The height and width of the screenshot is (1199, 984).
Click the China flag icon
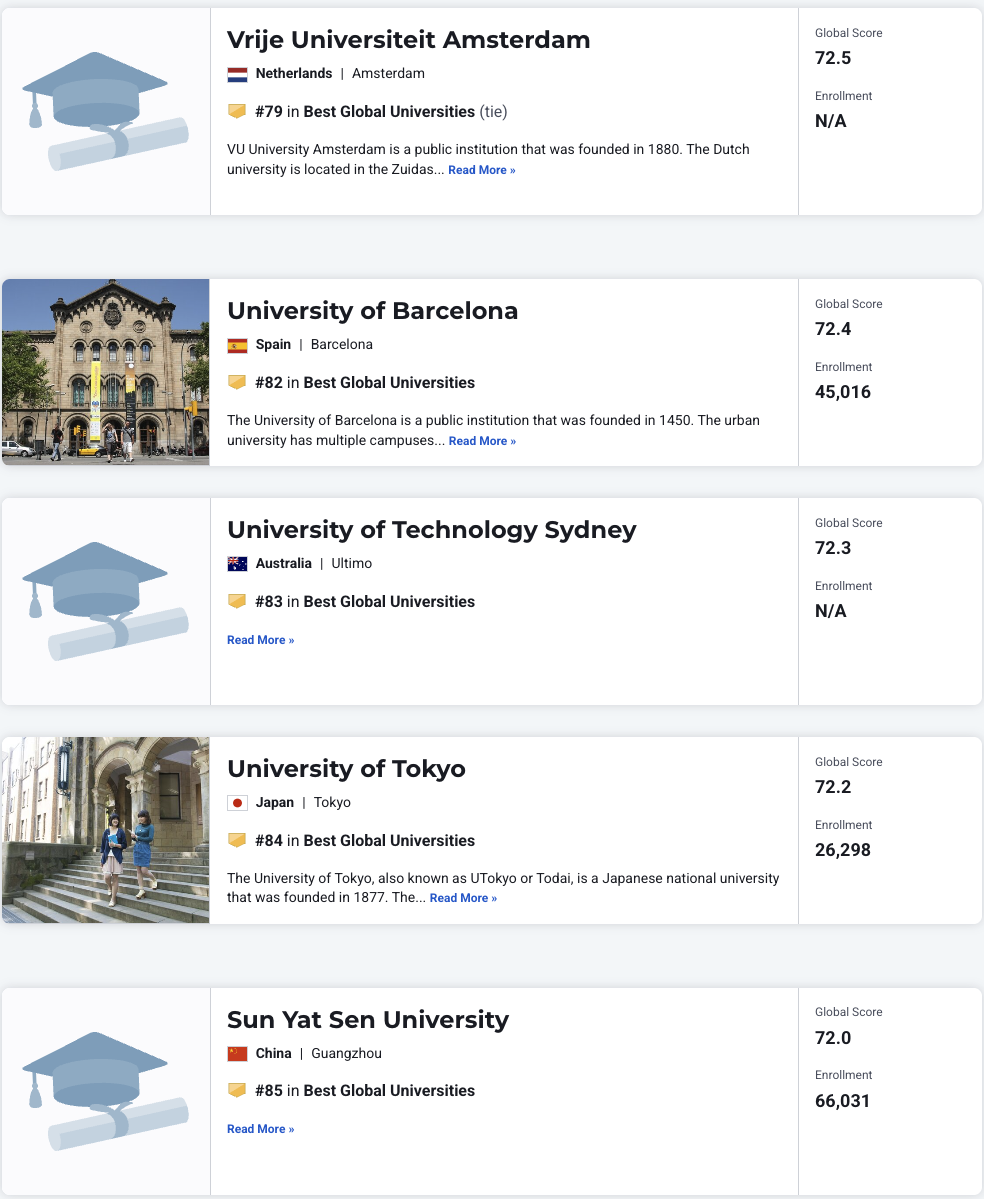click(x=237, y=1054)
